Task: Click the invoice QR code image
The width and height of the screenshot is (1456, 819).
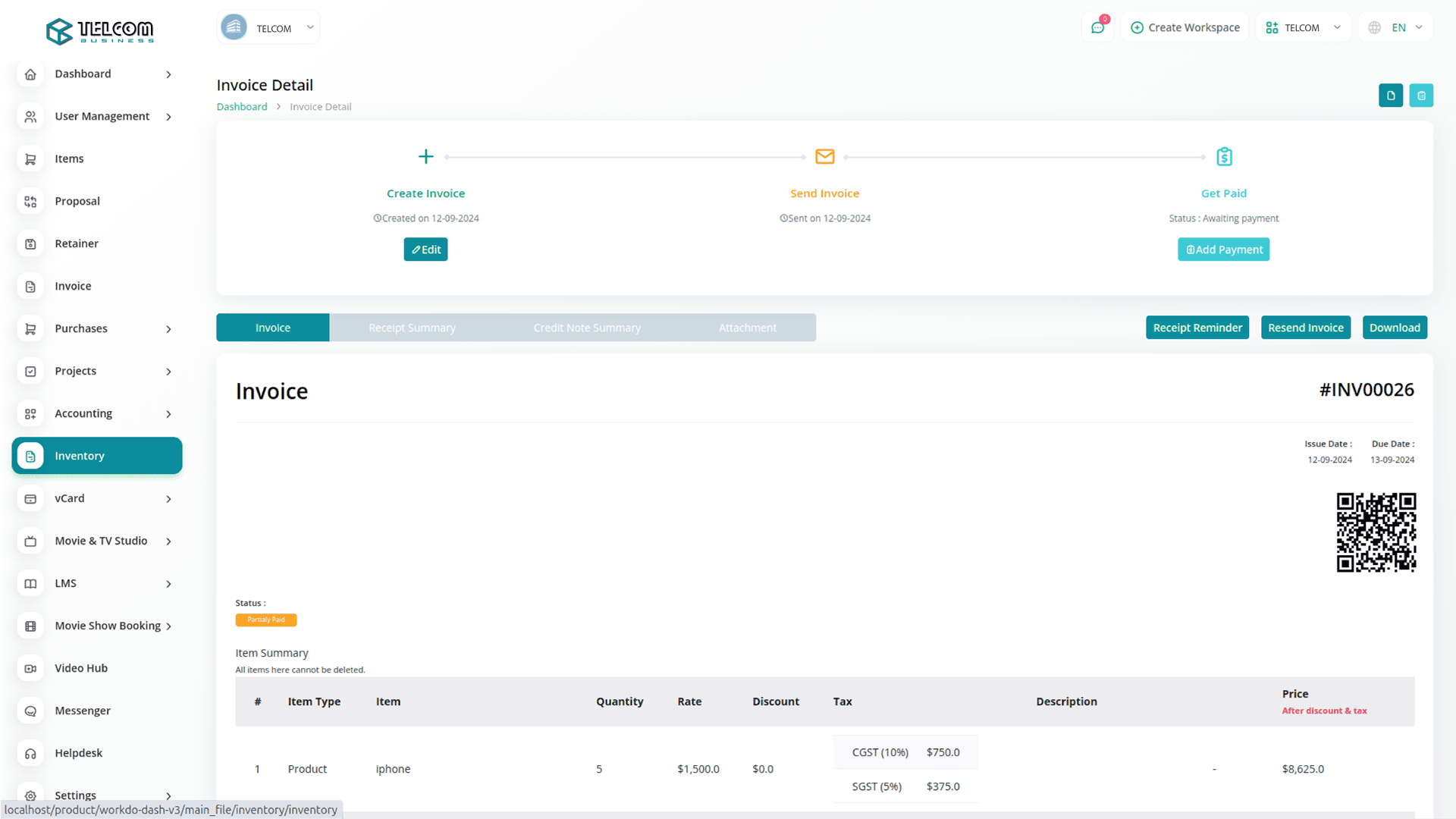Action: (1376, 532)
